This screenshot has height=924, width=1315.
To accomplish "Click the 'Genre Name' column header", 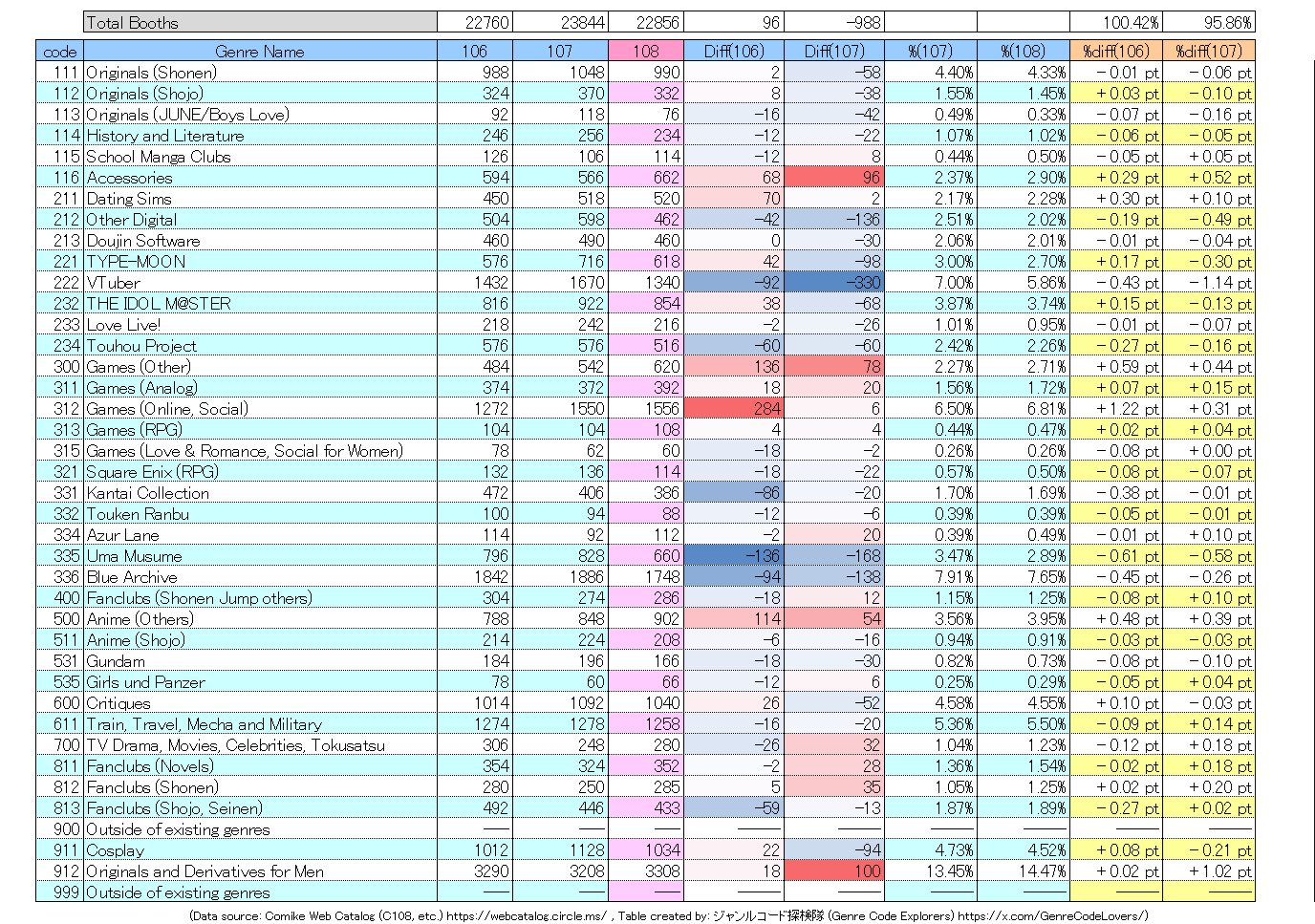I will coord(260,52).
